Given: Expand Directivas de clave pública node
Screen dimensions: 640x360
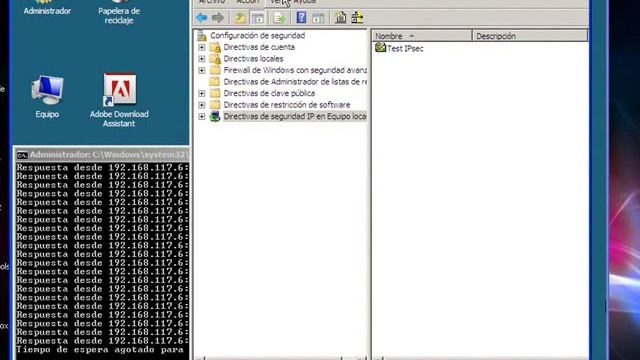Looking at the screenshot, I should coord(202,93).
